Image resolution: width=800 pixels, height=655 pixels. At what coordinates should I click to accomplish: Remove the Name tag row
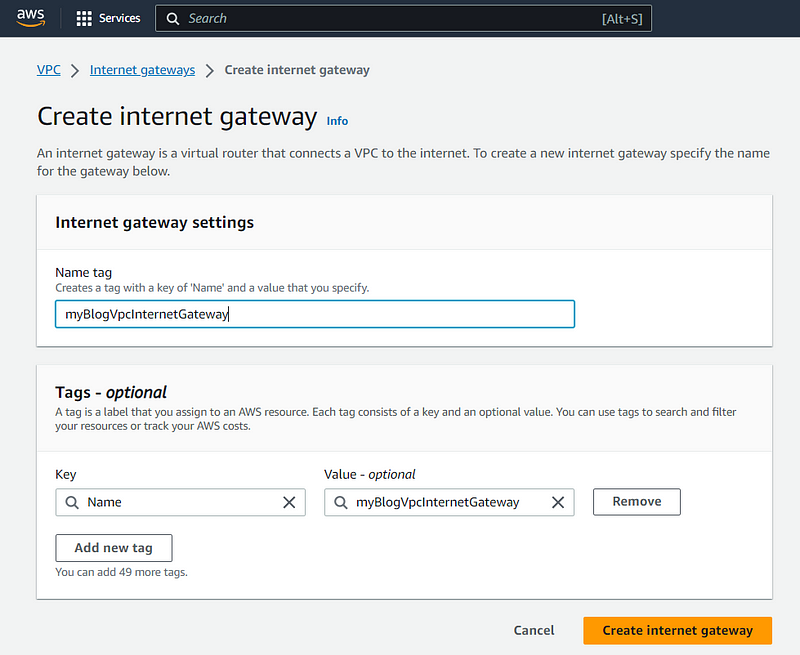[636, 502]
